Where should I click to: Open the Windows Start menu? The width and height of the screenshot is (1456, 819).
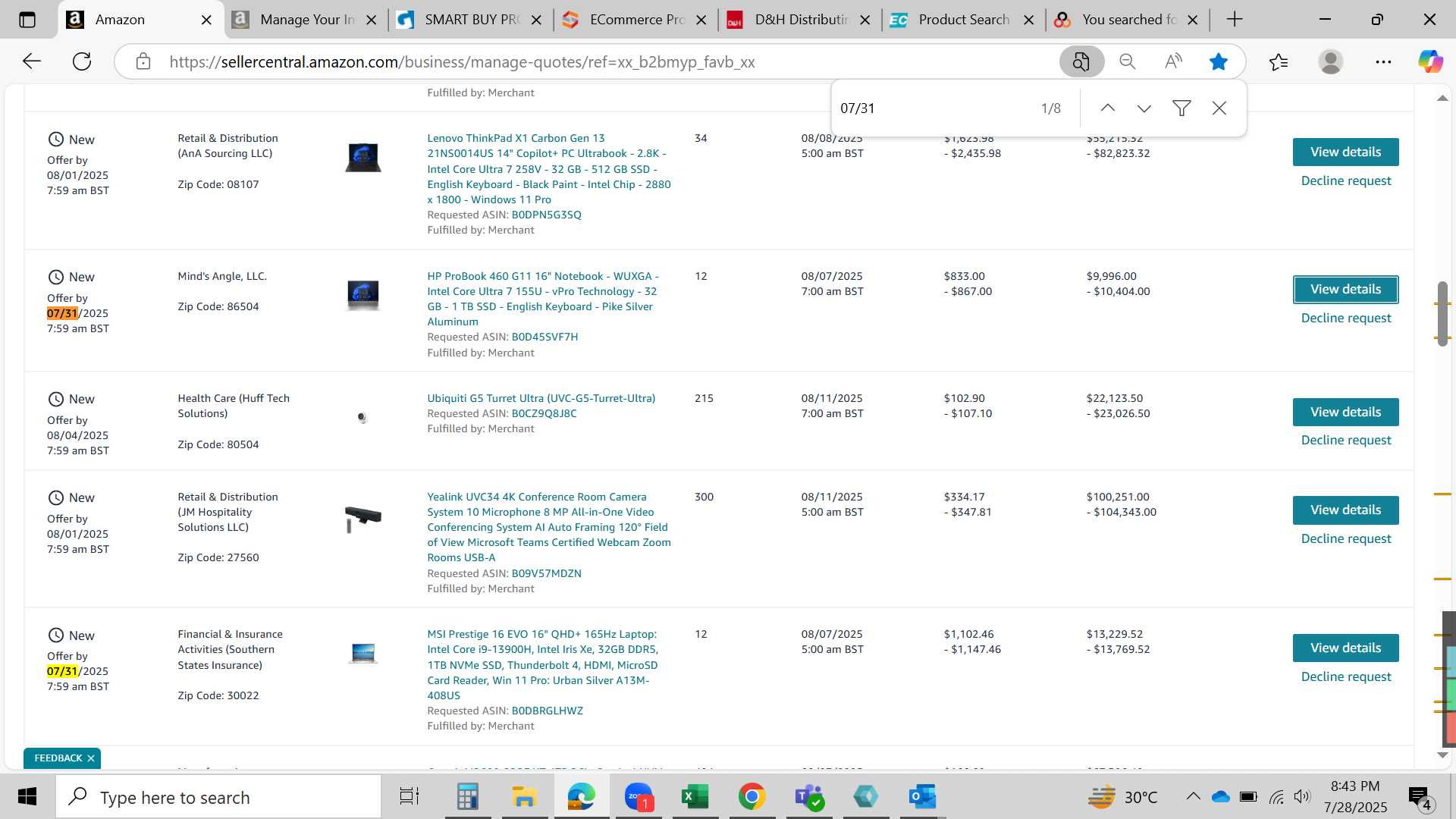pyautogui.click(x=27, y=796)
